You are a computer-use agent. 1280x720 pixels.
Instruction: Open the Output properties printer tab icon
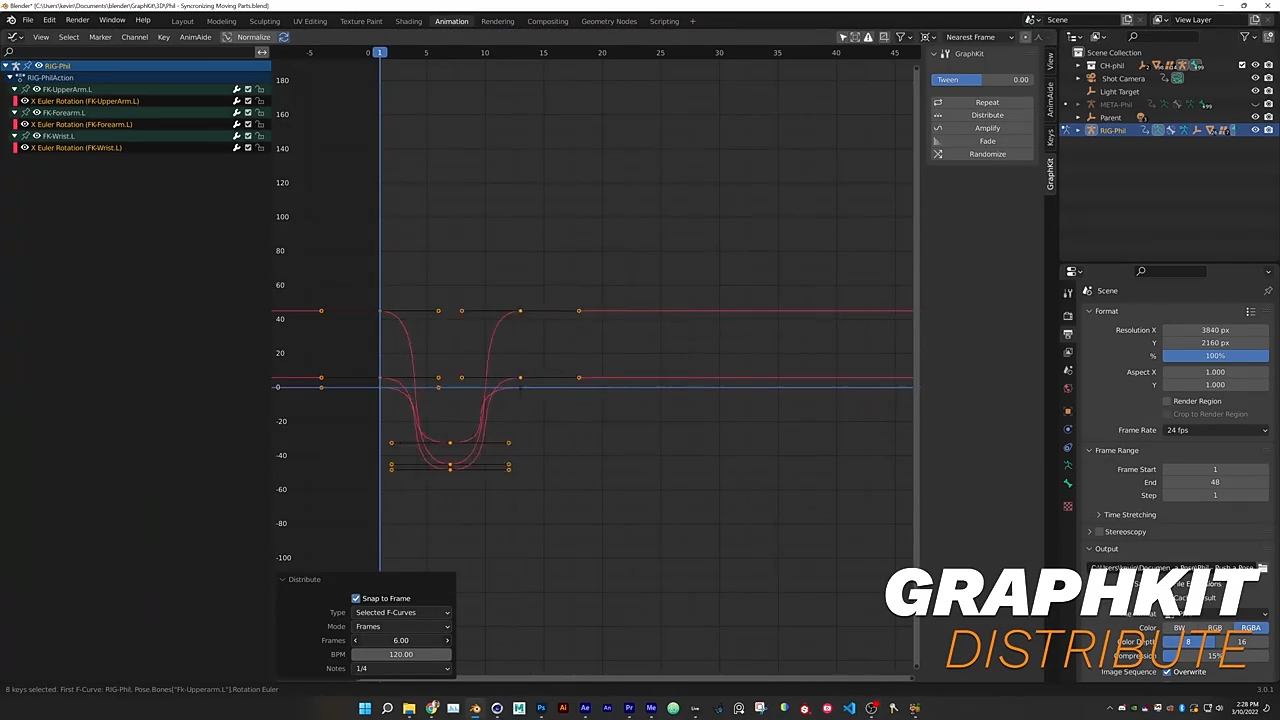1068,334
